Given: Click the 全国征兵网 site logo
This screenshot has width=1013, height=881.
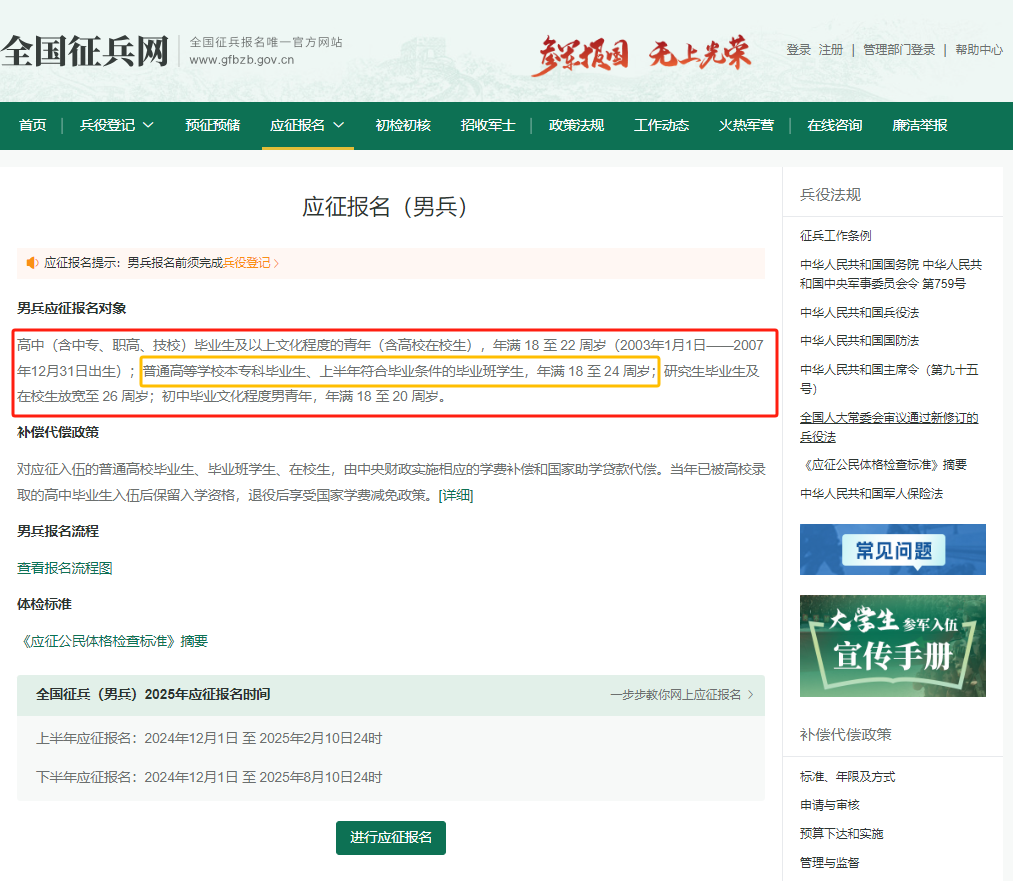Looking at the screenshot, I should point(85,50).
